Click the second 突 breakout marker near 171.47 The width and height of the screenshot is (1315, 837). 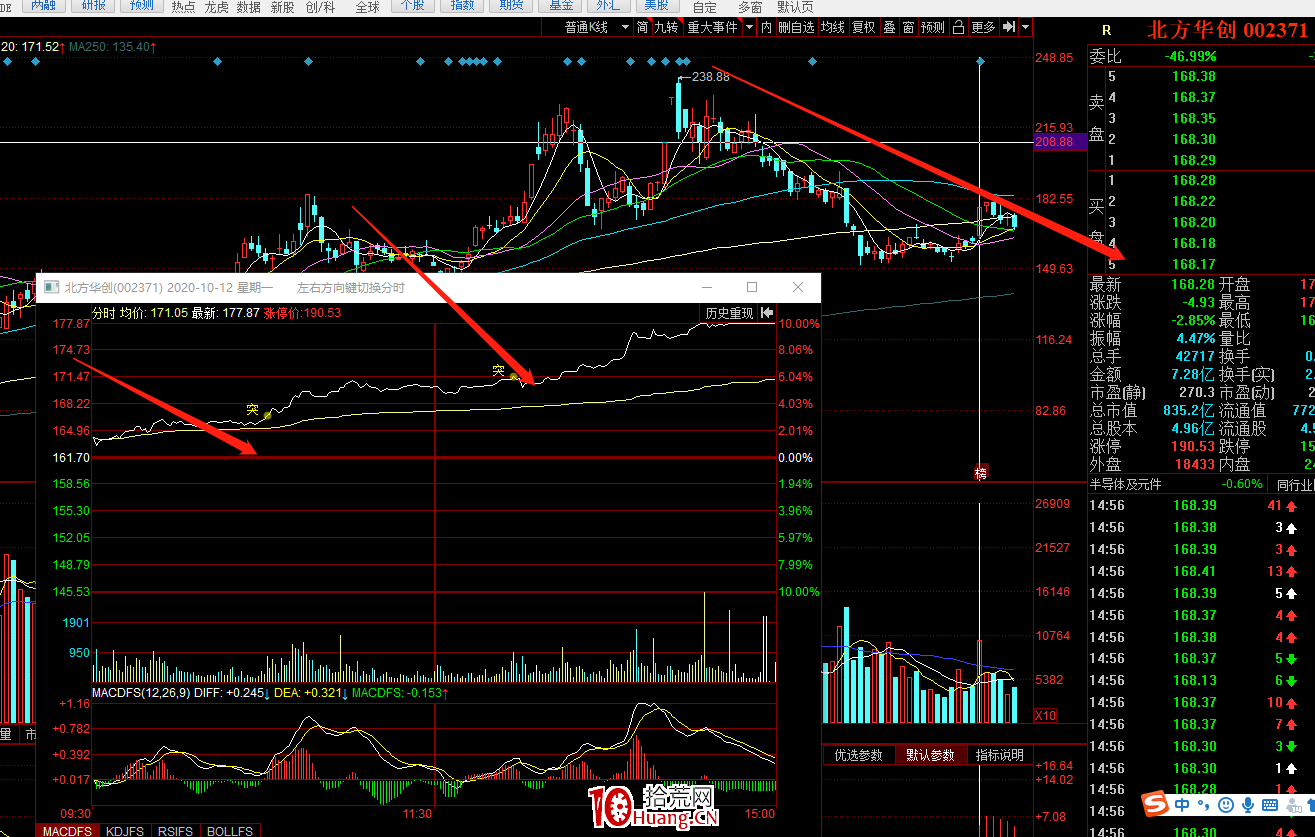pos(498,371)
